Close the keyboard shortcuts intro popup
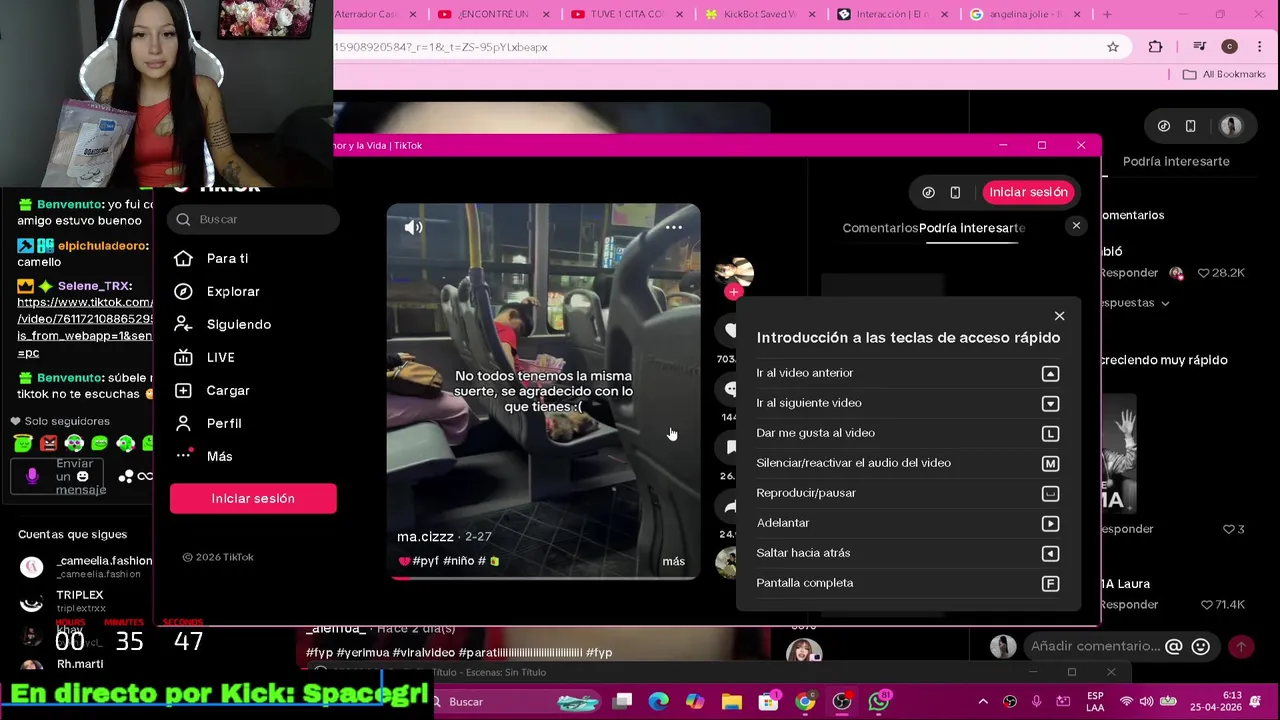The height and width of the screenshot is (720, 1280). point(1059,316)
